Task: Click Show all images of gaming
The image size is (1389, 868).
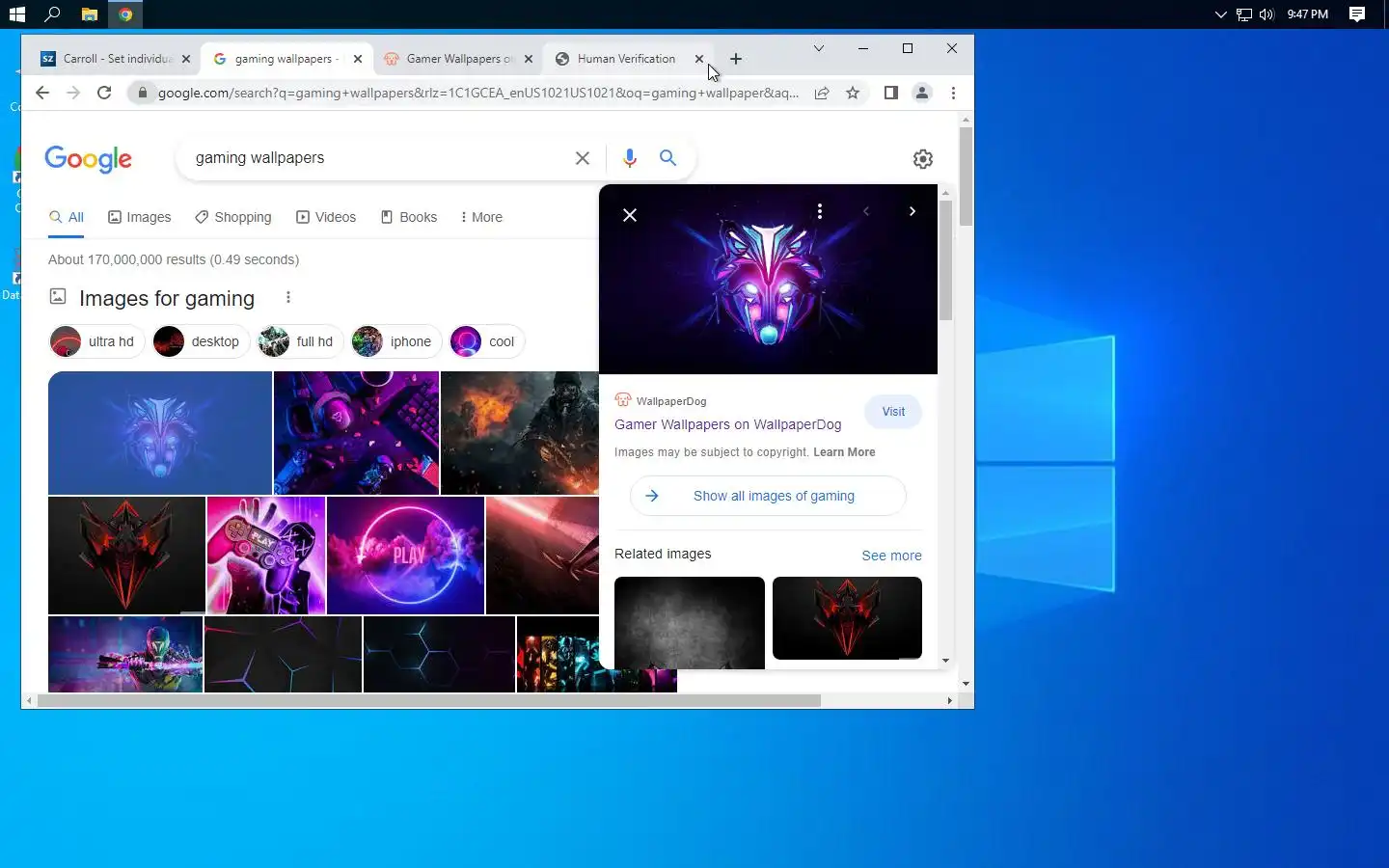Action: tap(768, 496)
